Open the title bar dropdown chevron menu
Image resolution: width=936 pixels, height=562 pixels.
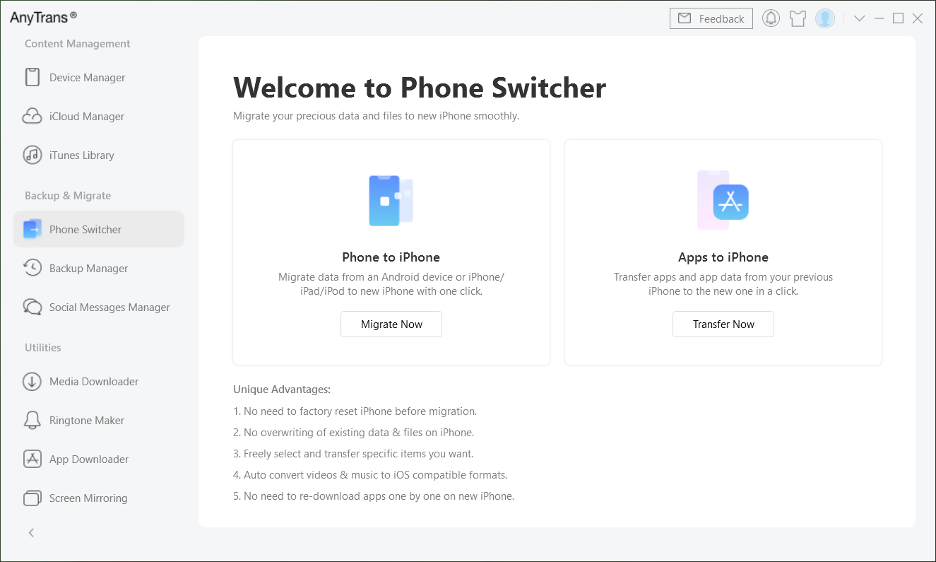point(860,19)
